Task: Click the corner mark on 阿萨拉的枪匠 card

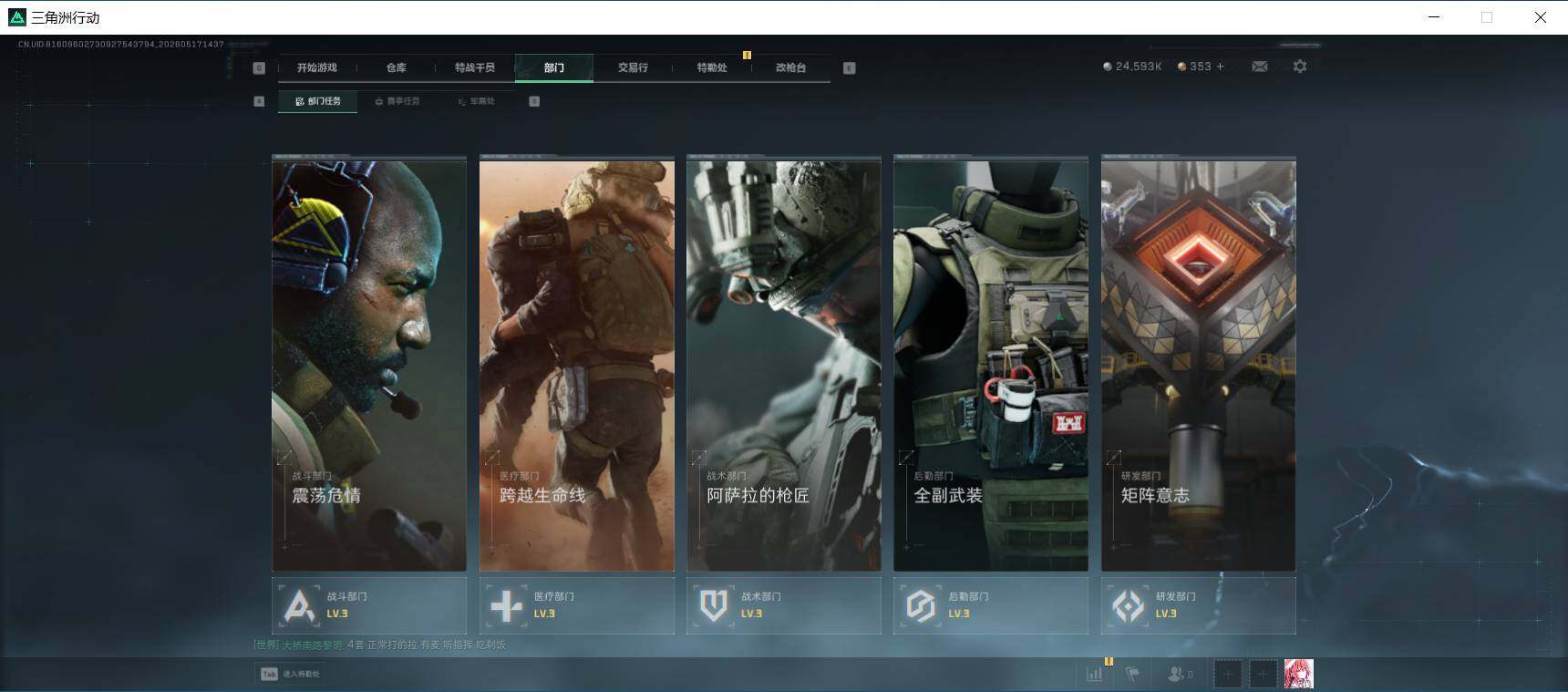Action: pos(699,457)
